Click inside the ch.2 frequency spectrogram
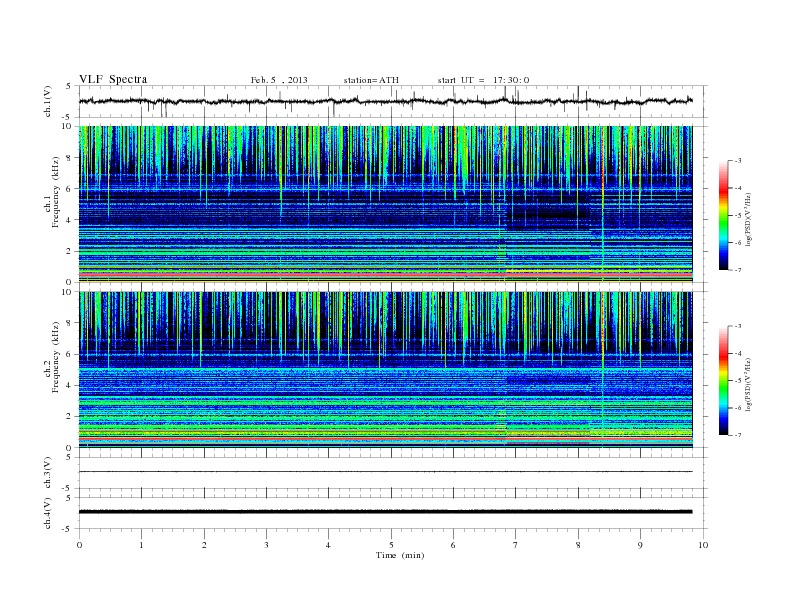 [386, 370]
